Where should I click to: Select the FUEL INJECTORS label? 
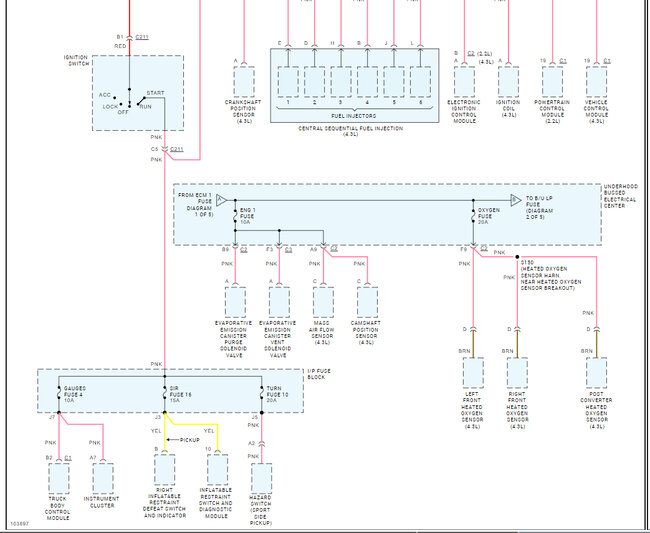(x=354, y=116)
